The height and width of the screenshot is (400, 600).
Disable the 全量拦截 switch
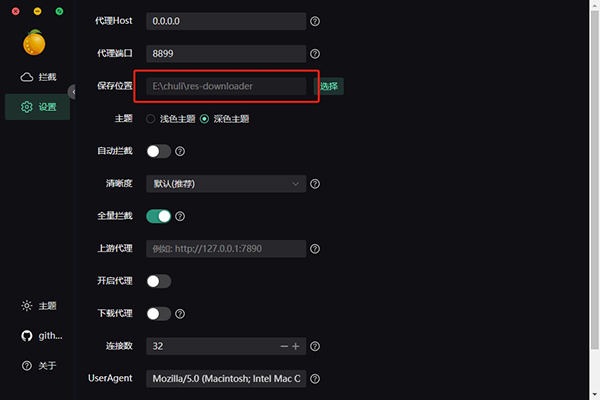[158, 216]
